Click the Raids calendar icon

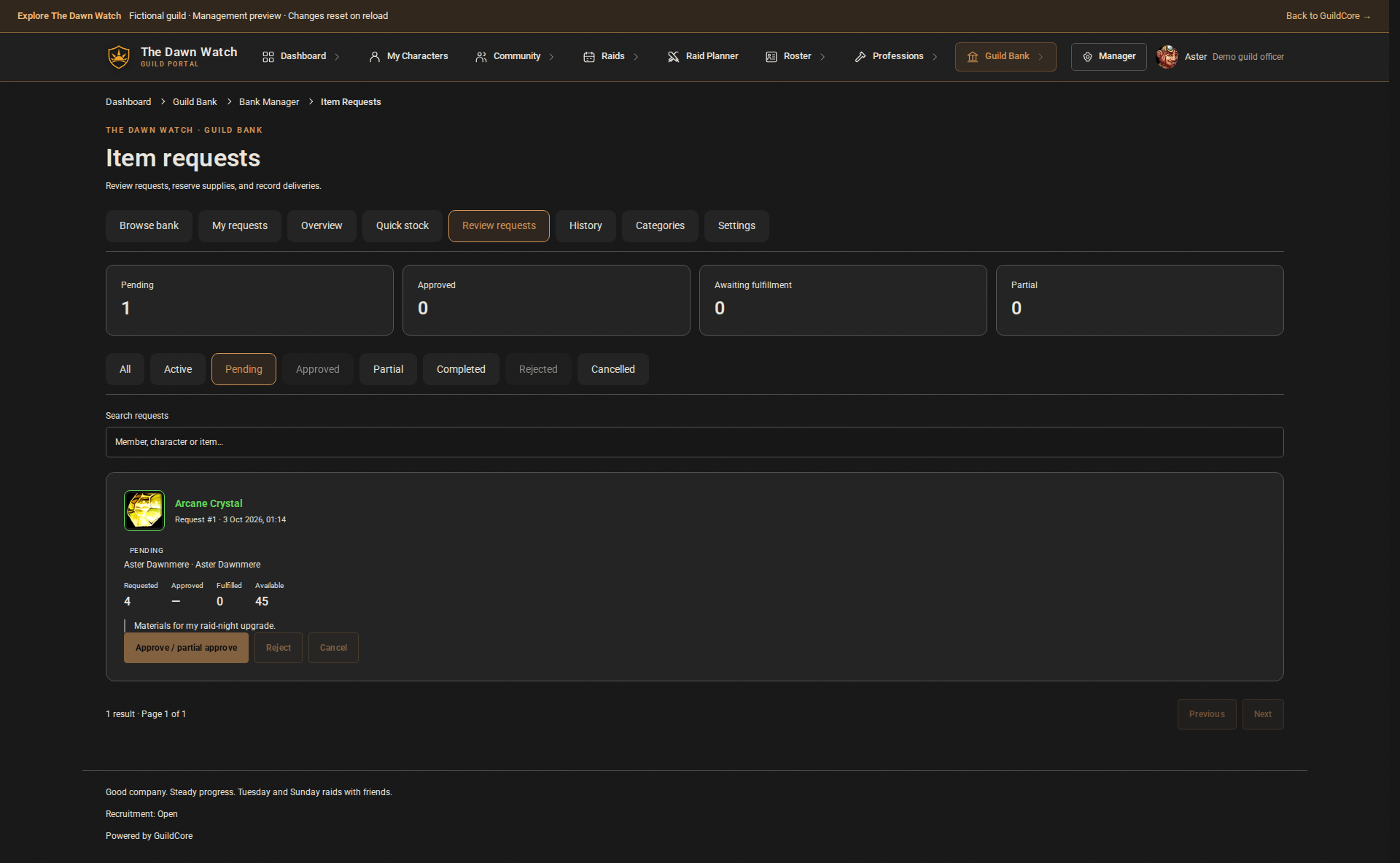[589, 57]
